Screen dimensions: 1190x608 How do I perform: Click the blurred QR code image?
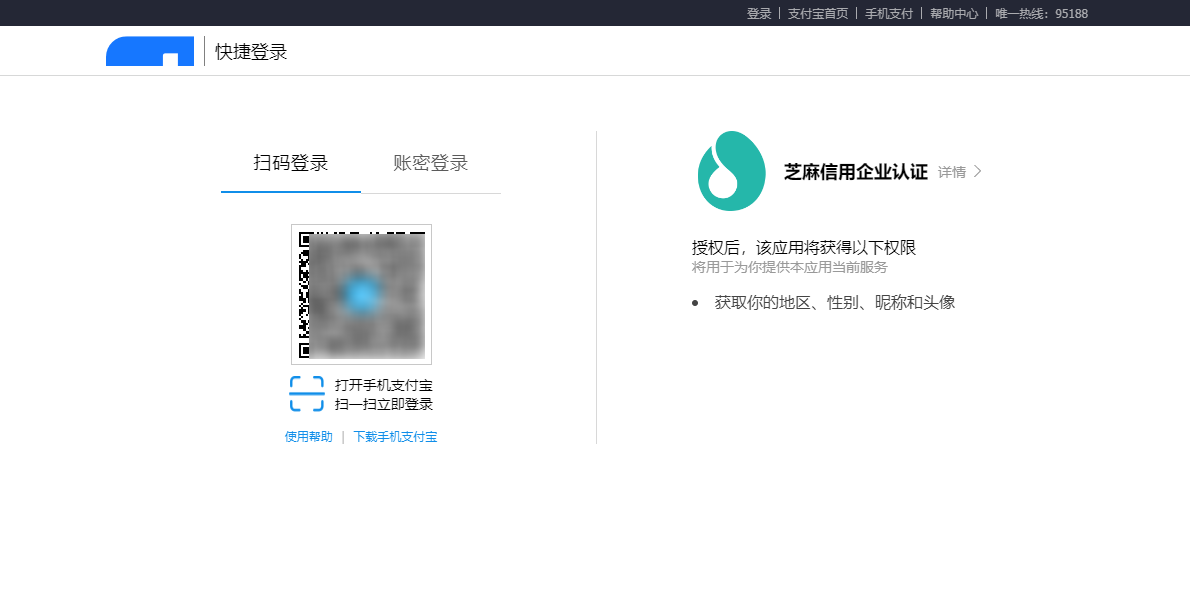(x=361, y=294)
